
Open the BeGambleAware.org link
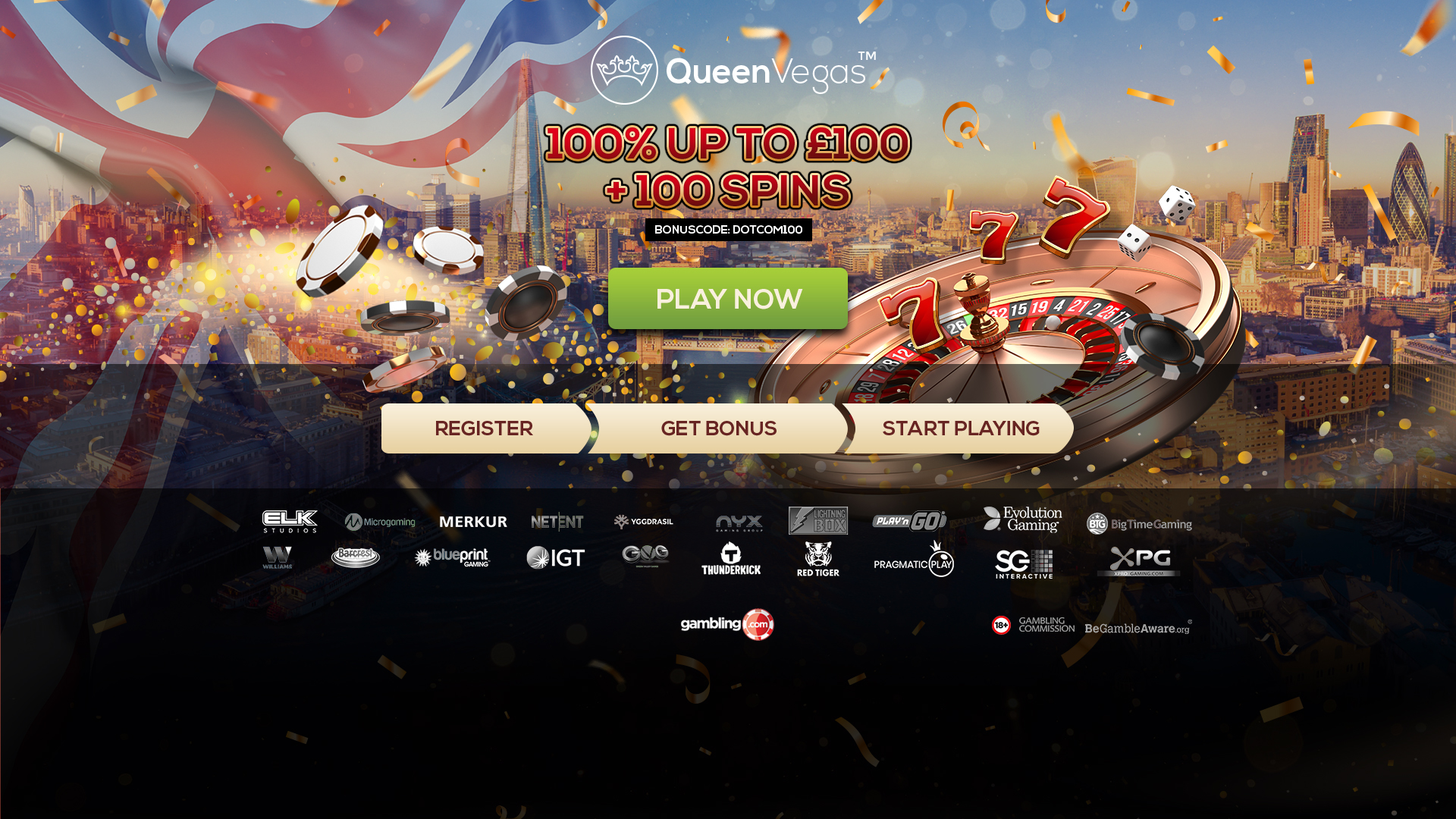pos(1138,627)
